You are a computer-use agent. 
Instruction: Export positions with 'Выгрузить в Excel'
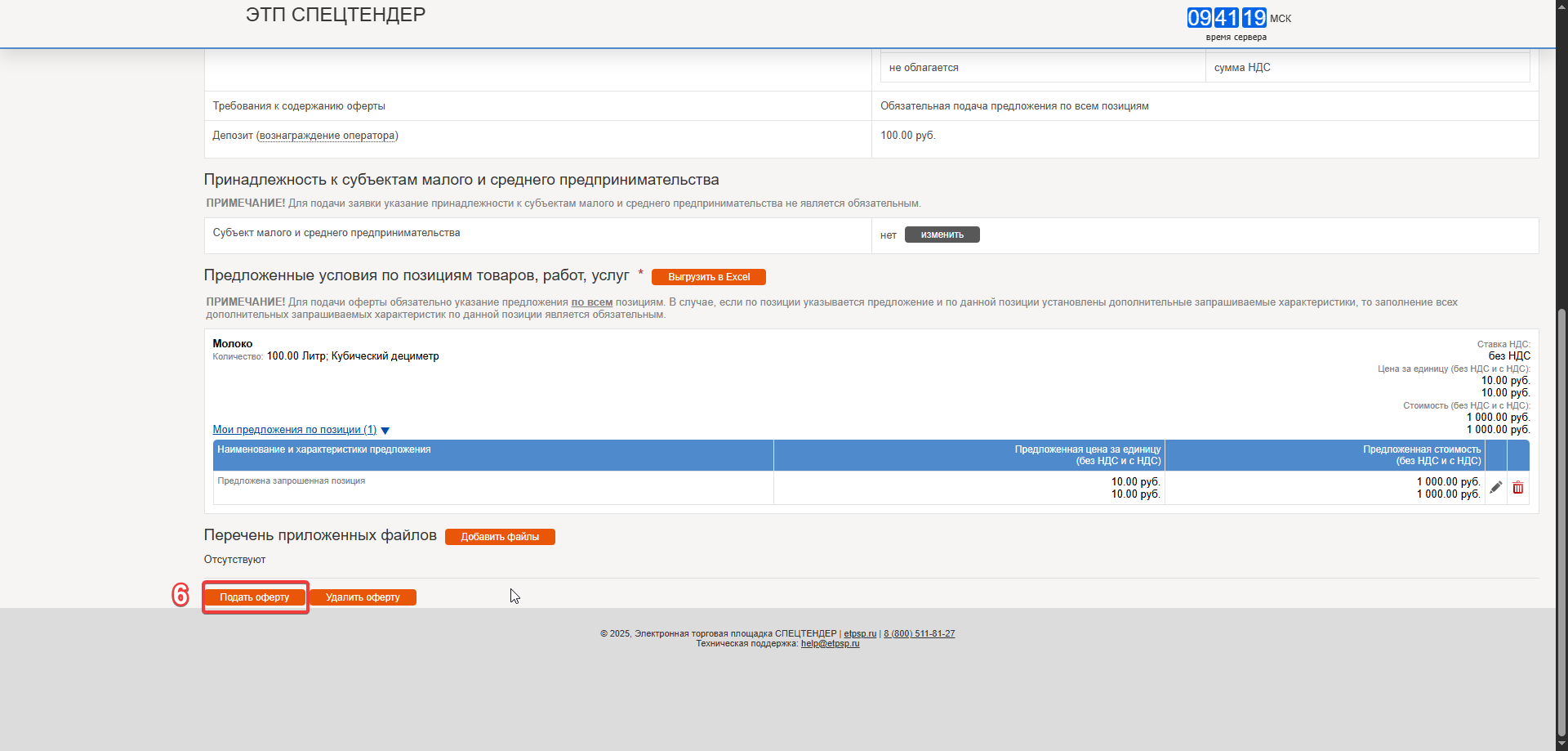(x=708, y=277)
